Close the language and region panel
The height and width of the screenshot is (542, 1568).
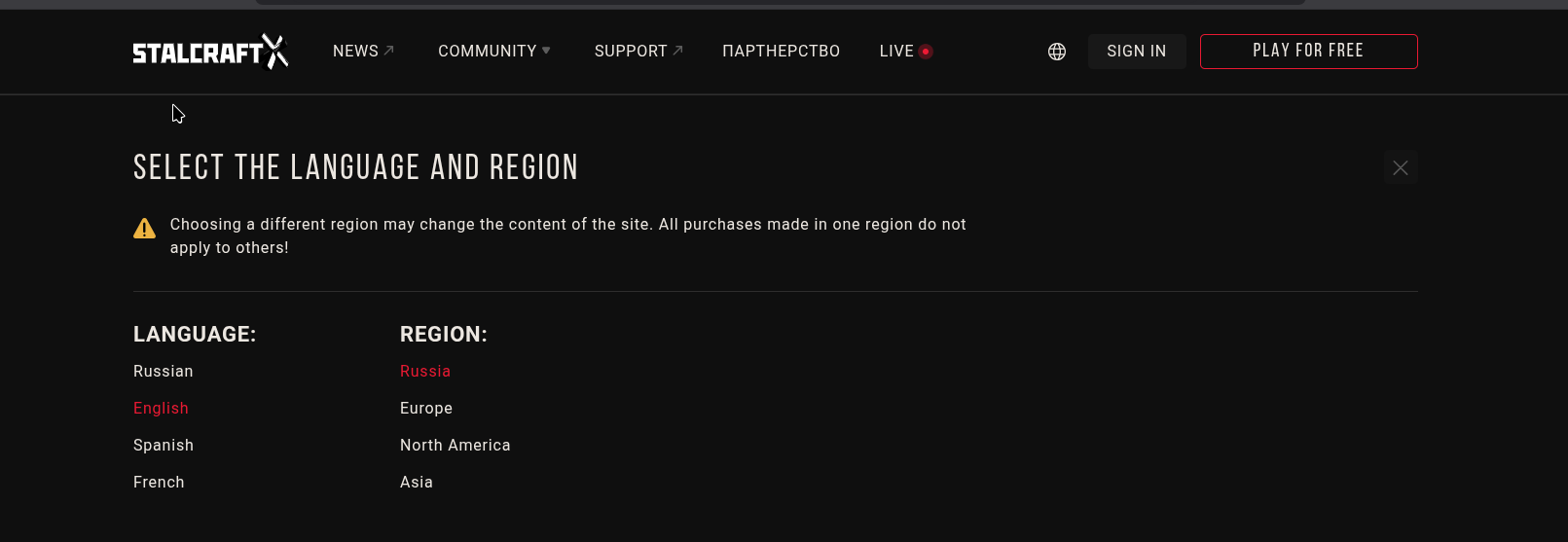[x=1401, y=168]
